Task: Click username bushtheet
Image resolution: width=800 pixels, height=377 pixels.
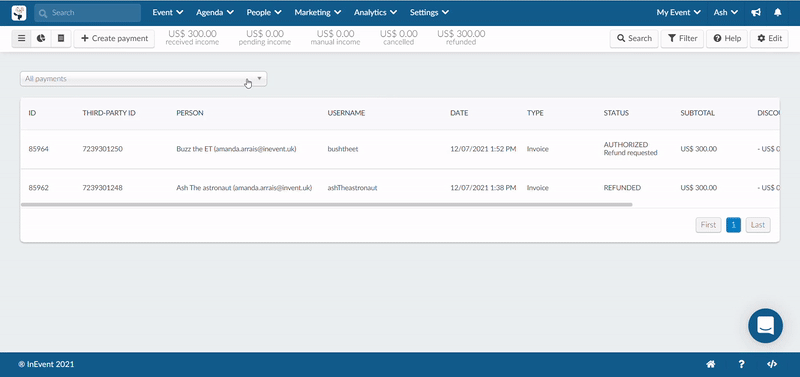Action: coord(343,149)
